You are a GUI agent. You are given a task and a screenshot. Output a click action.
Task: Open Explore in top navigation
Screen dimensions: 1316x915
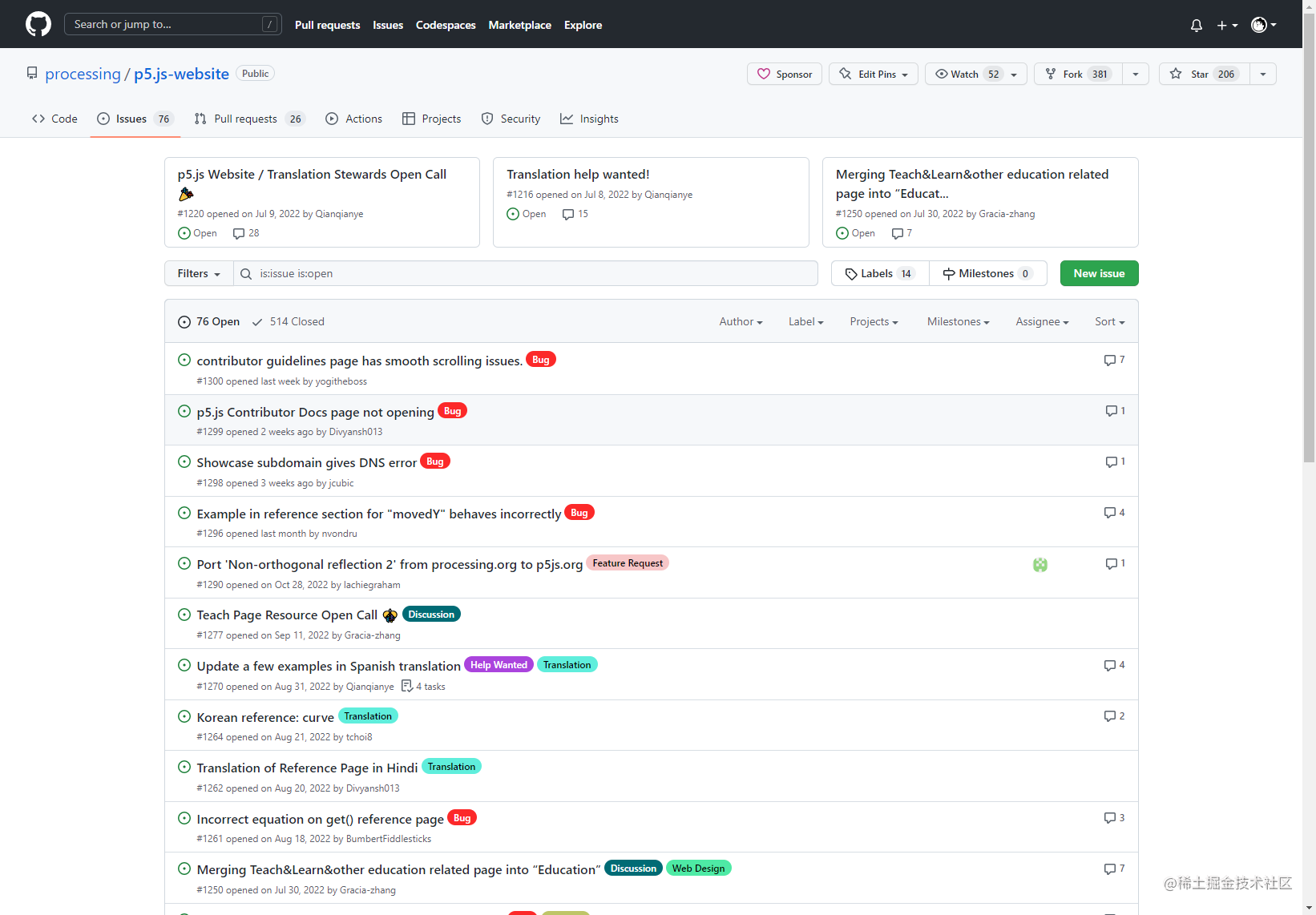point(583,25)
